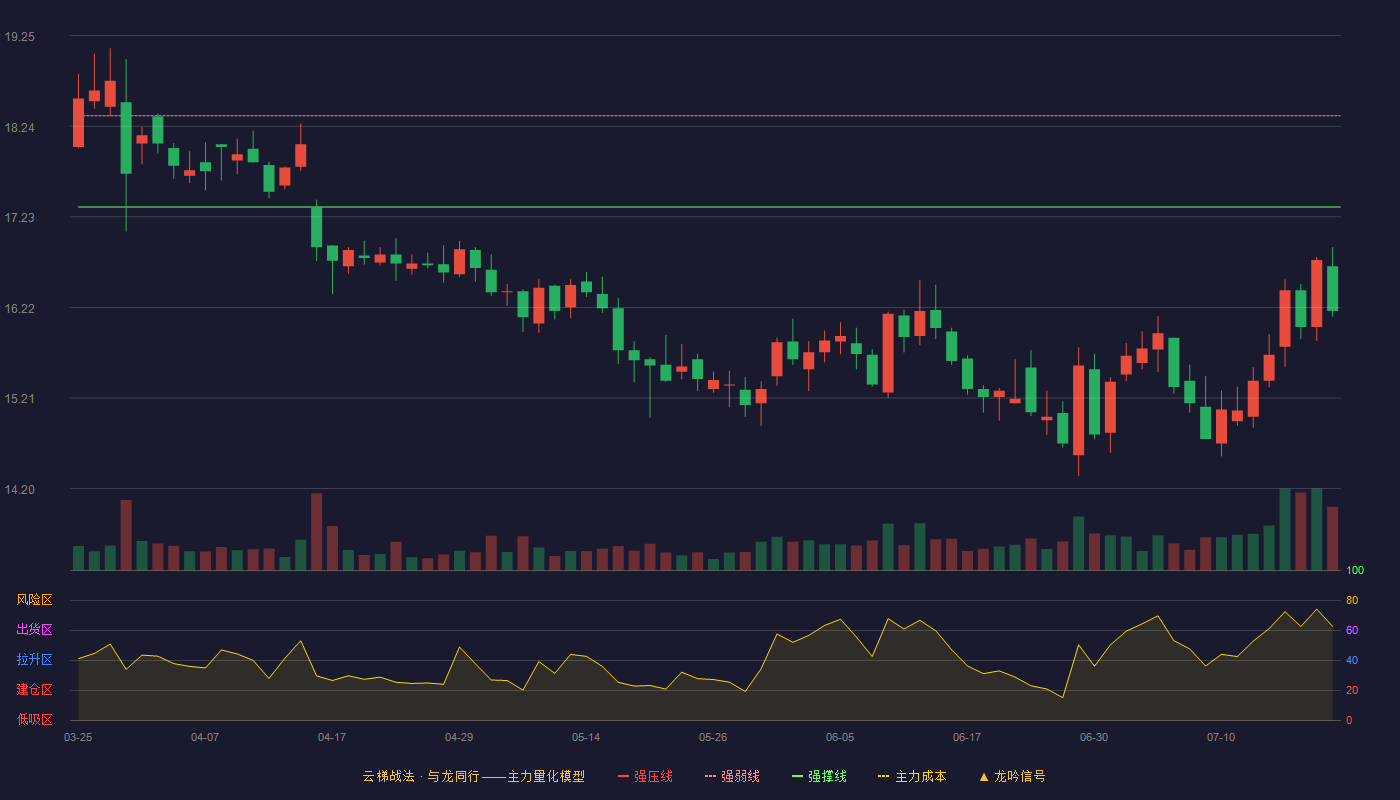The width and height of the screenshot is (1400, 800).
Task: Click the 07-10 date label
Action: click(1221, 737)
